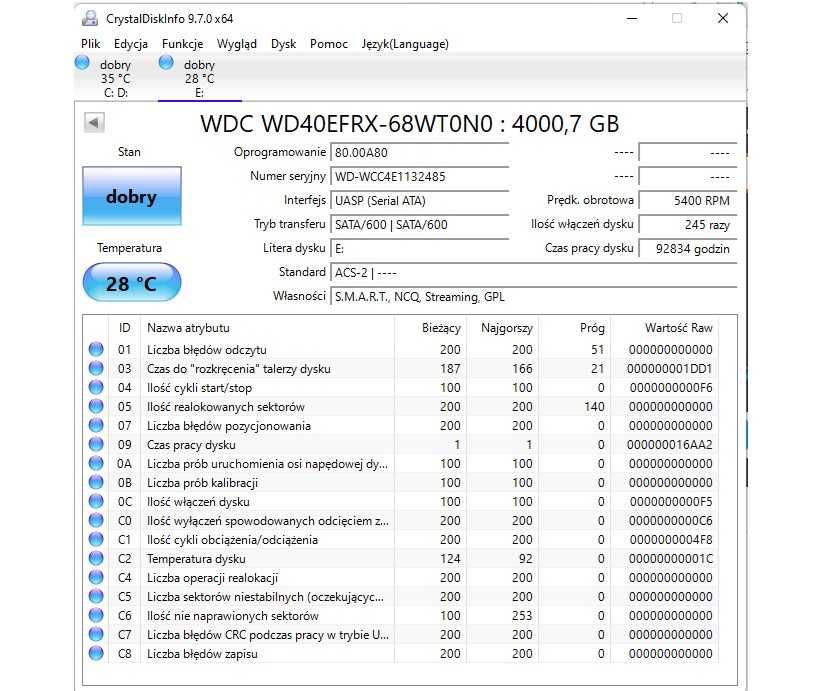
Task: Click the '245 razy' power-on count value
Action: [688, 225]
